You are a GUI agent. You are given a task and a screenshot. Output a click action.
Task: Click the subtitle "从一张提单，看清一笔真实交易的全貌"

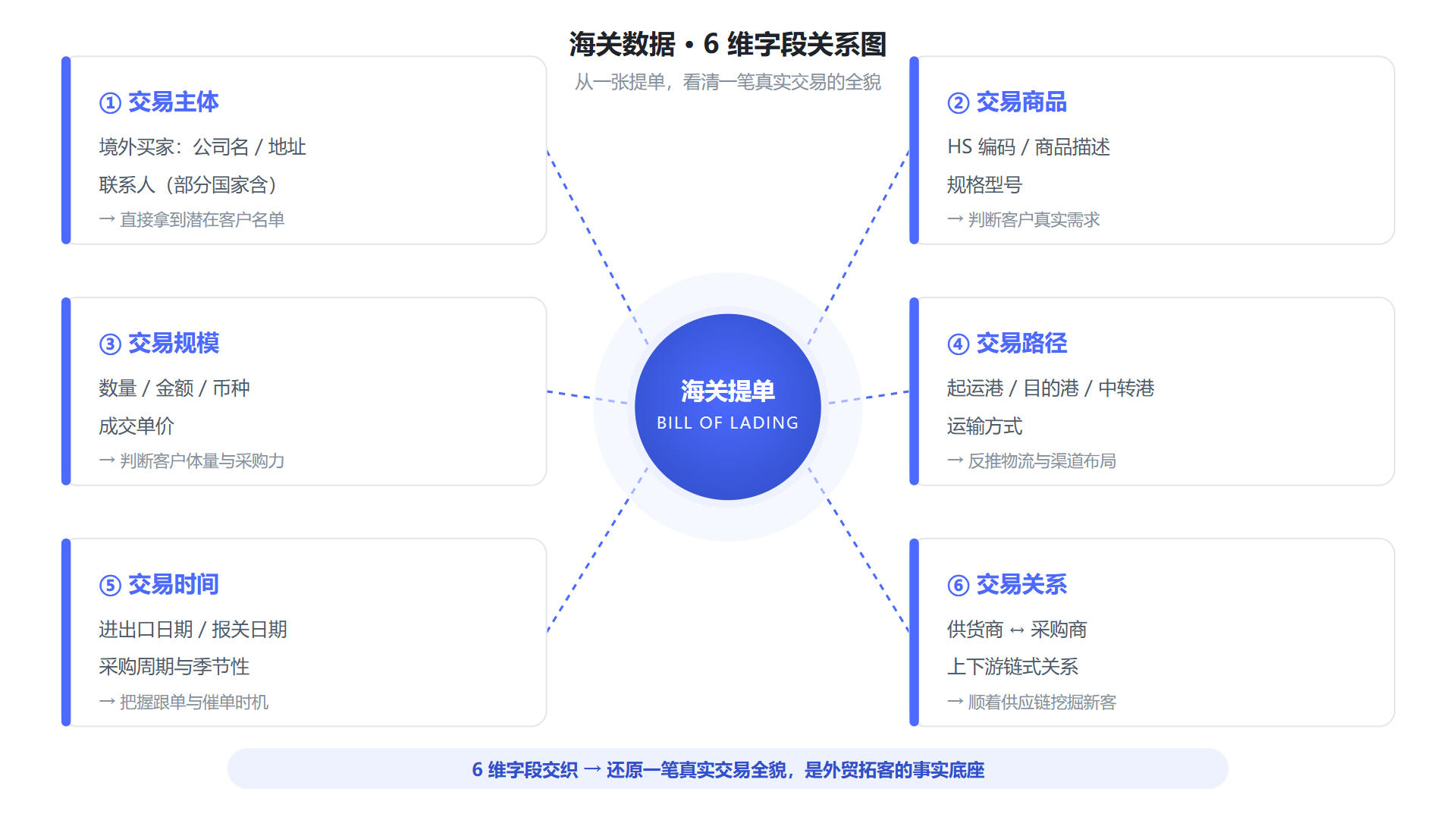[x=728, y=82]
